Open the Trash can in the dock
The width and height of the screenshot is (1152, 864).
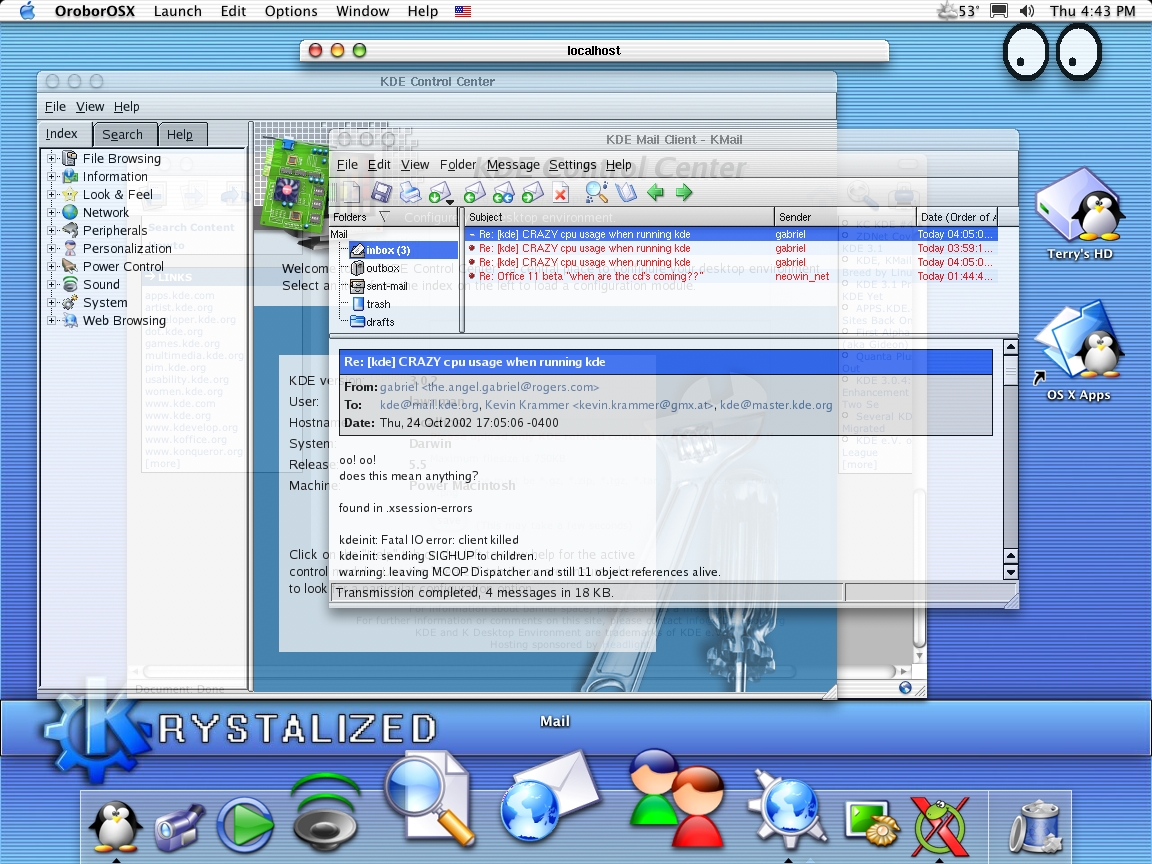[x=1035, y=827]
